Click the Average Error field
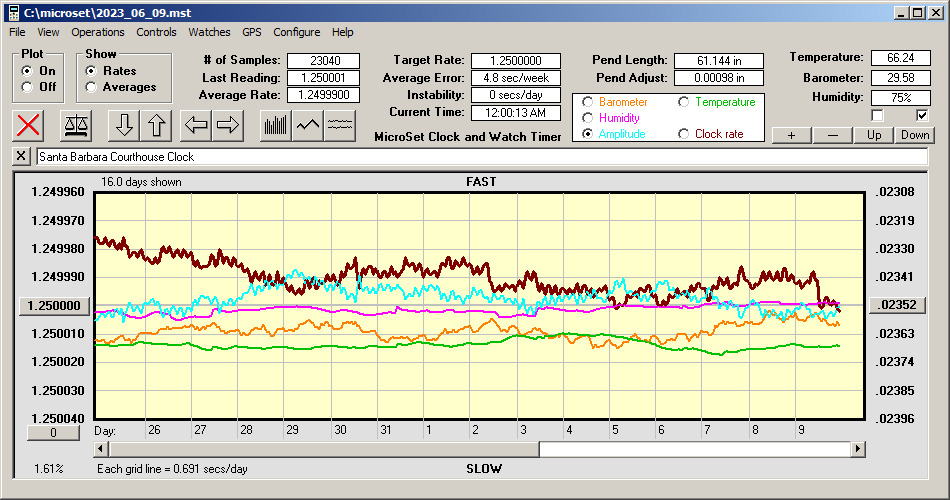The image size is (950, 500). [x=516, y=78]
